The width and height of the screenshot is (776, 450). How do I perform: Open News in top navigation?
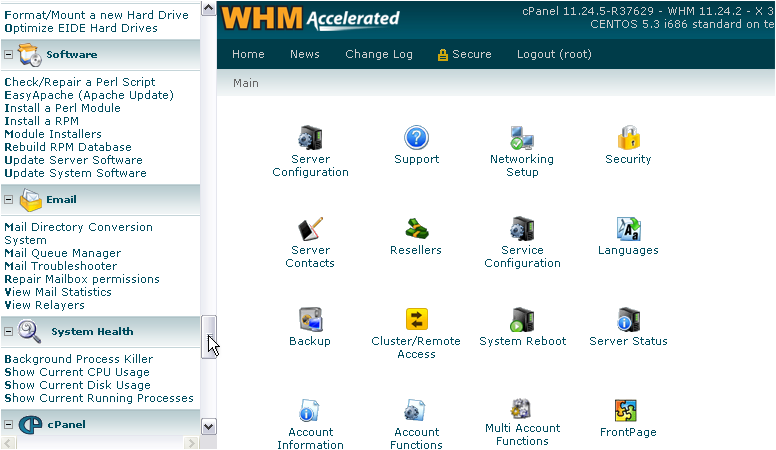[305, 54]
